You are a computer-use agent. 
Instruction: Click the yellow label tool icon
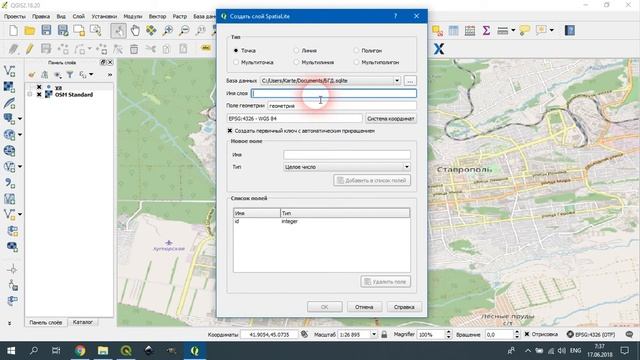tap(206, 48)
